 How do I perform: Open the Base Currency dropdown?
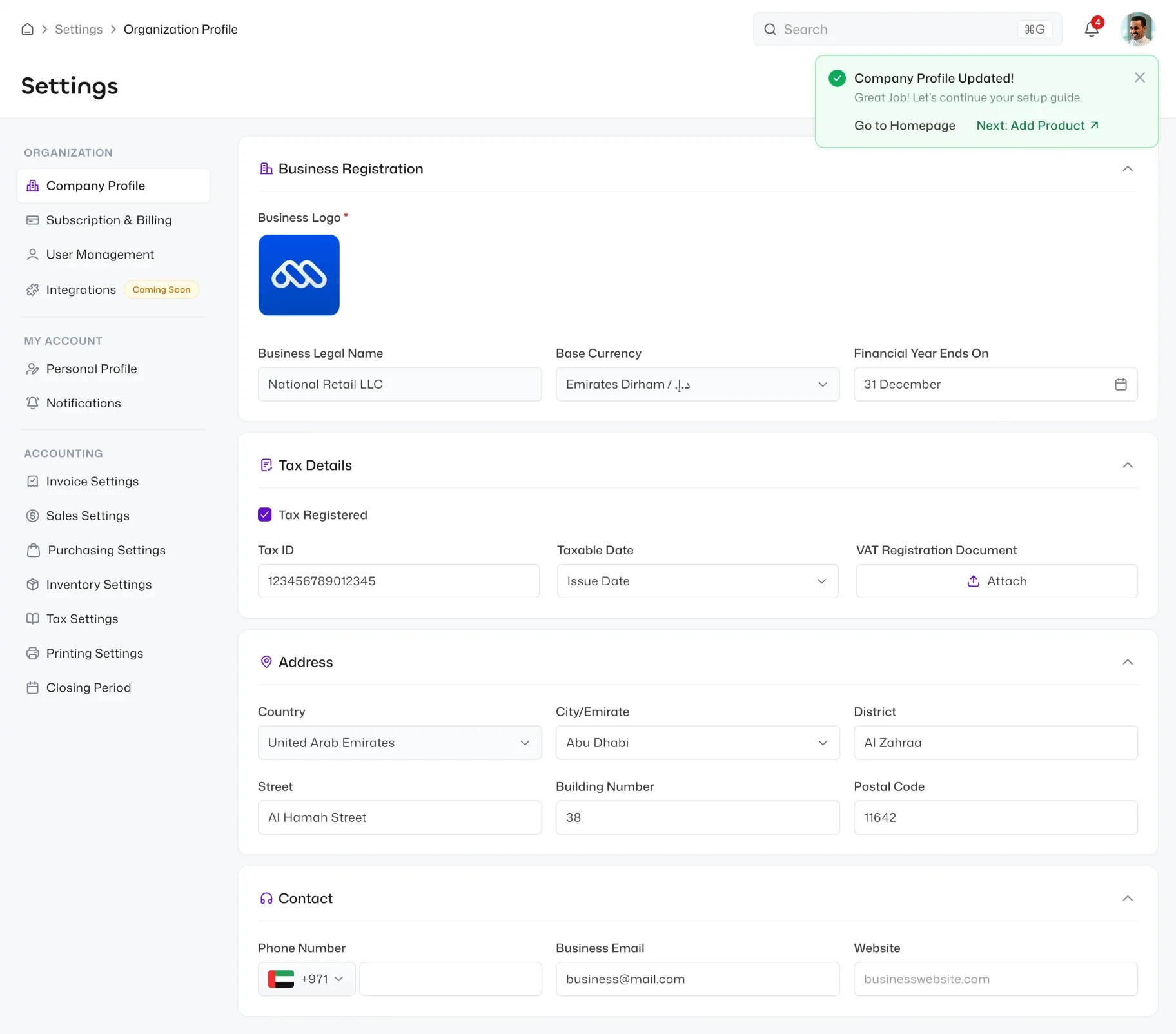[x=698, y=384]
